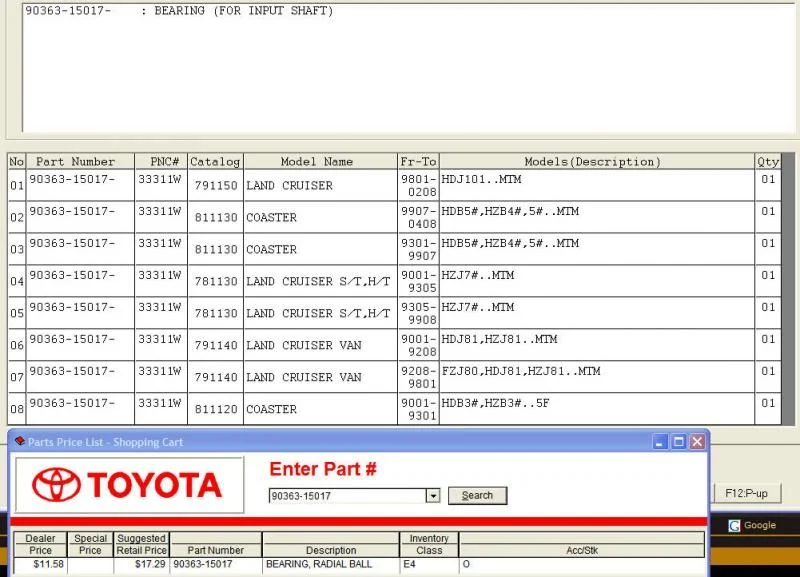The height and width of the screenshot is (577, 800).
Task: Expand the Enter Part # dropdown arrow
Action: coord(433,496)
